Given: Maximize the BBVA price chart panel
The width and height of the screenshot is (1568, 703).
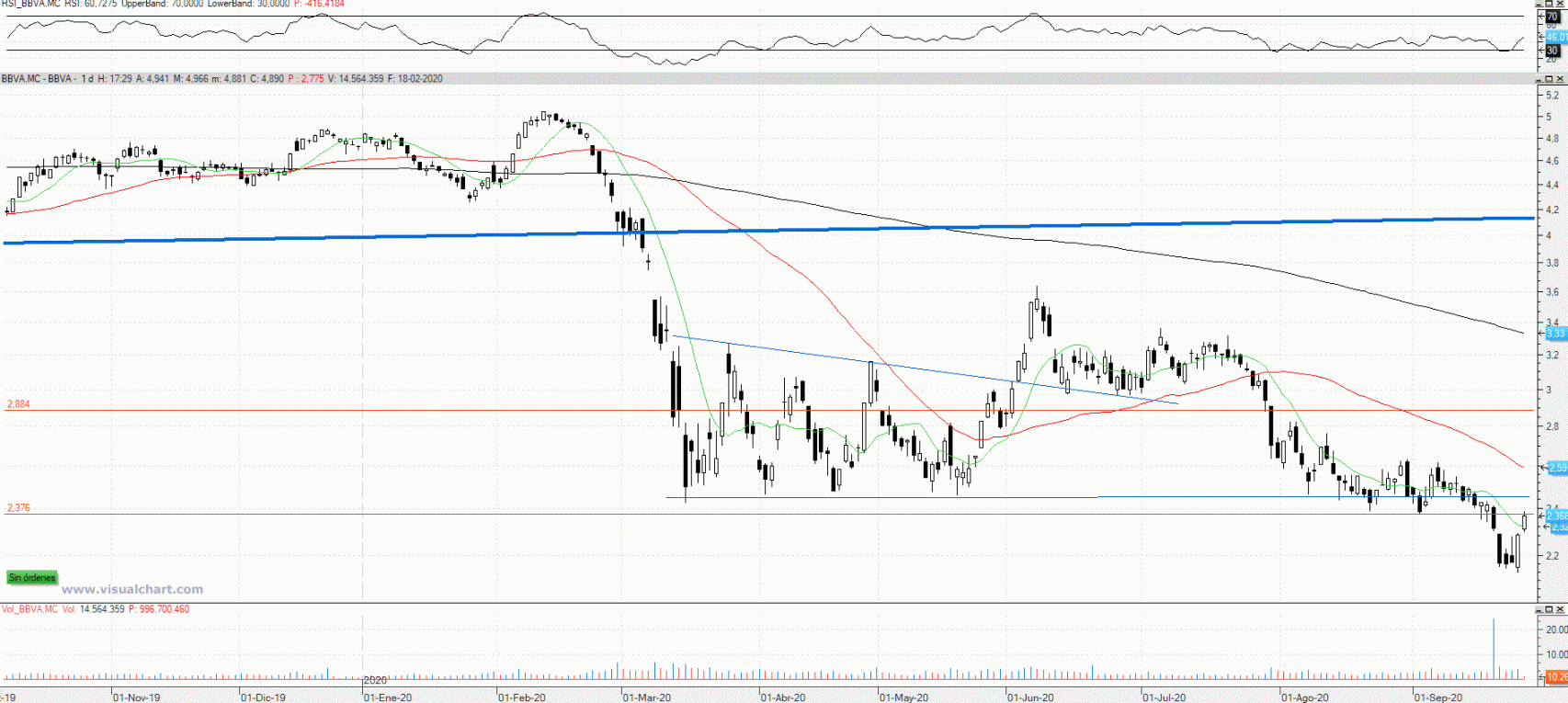Looking at the screenshot, I should [1549, 79].
